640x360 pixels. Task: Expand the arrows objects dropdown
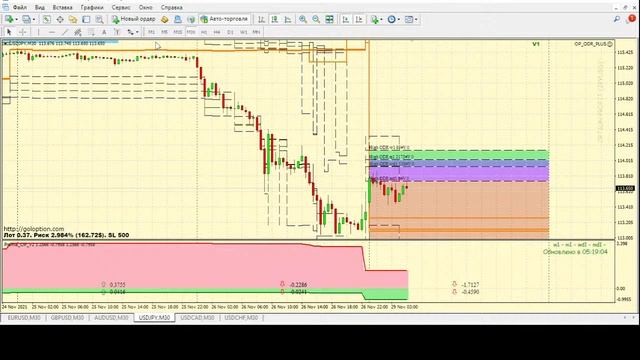[137, 32]
